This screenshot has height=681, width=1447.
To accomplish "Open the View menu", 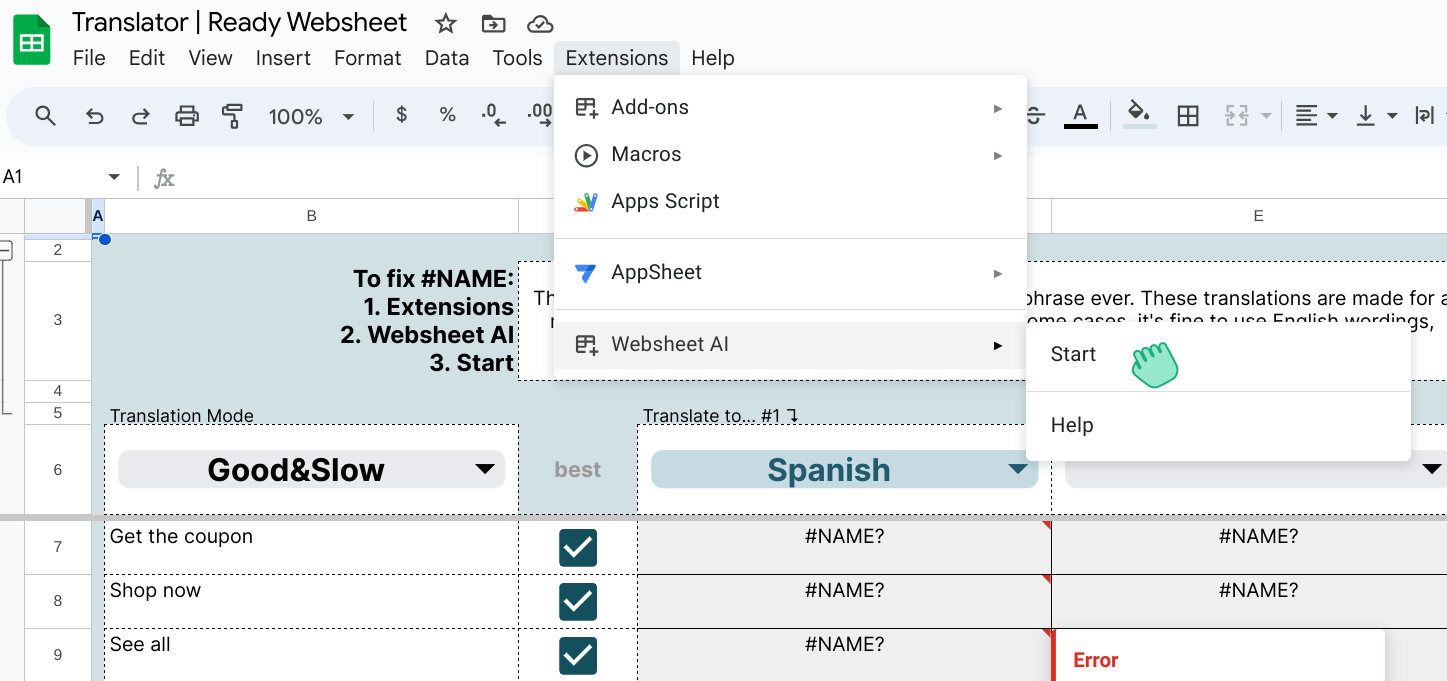I will [210, 58].
